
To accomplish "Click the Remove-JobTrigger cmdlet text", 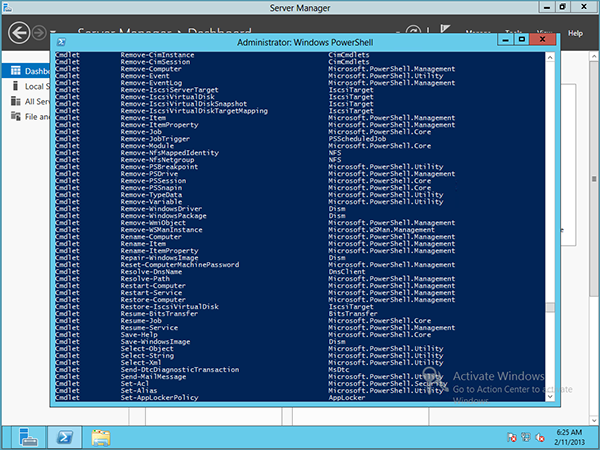I will [x=155, y=139].
